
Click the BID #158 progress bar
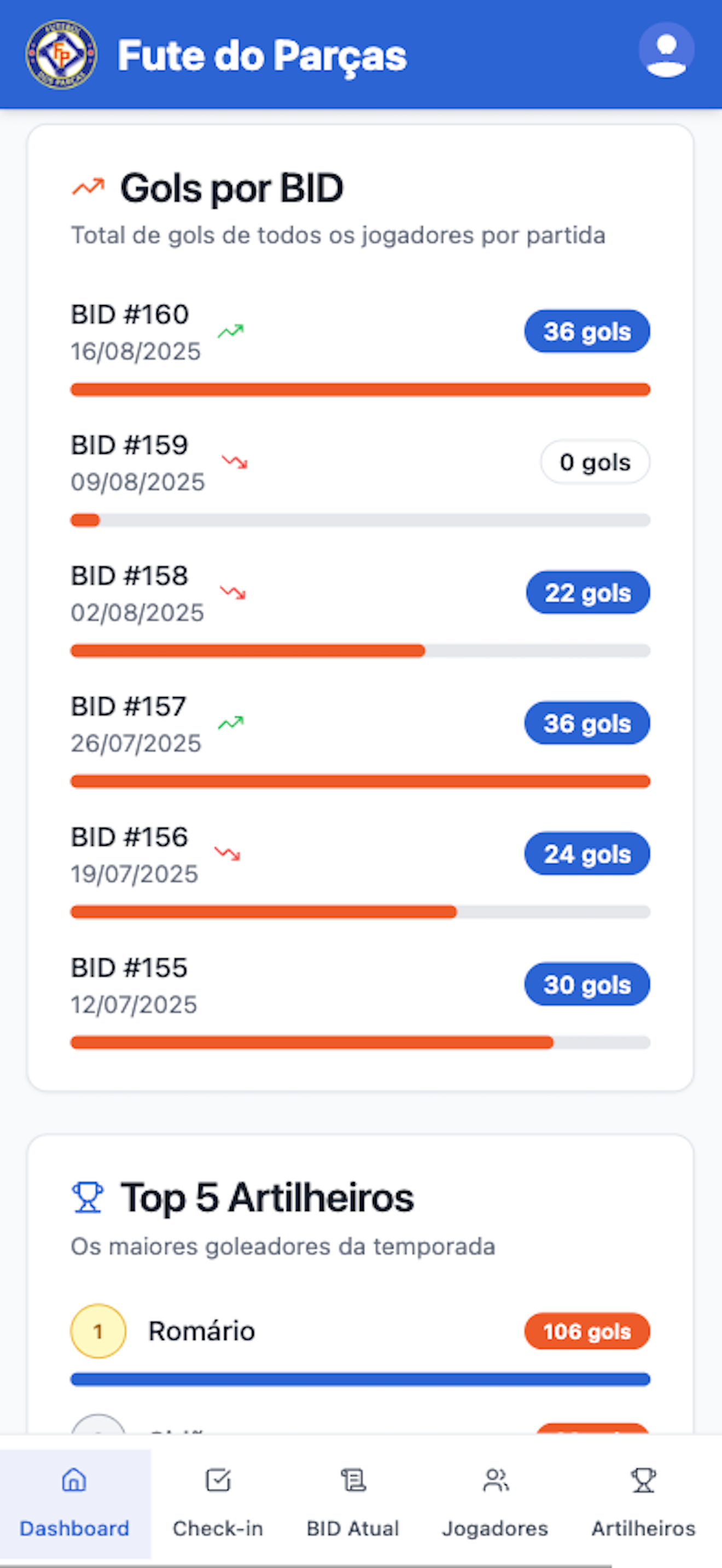pos(360,651)
